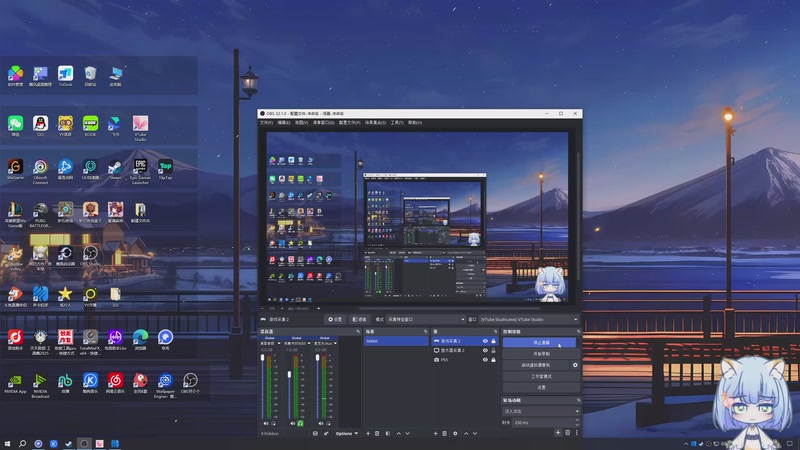Expand Mic/Aux channel dropdown arrow

[335, 343]
